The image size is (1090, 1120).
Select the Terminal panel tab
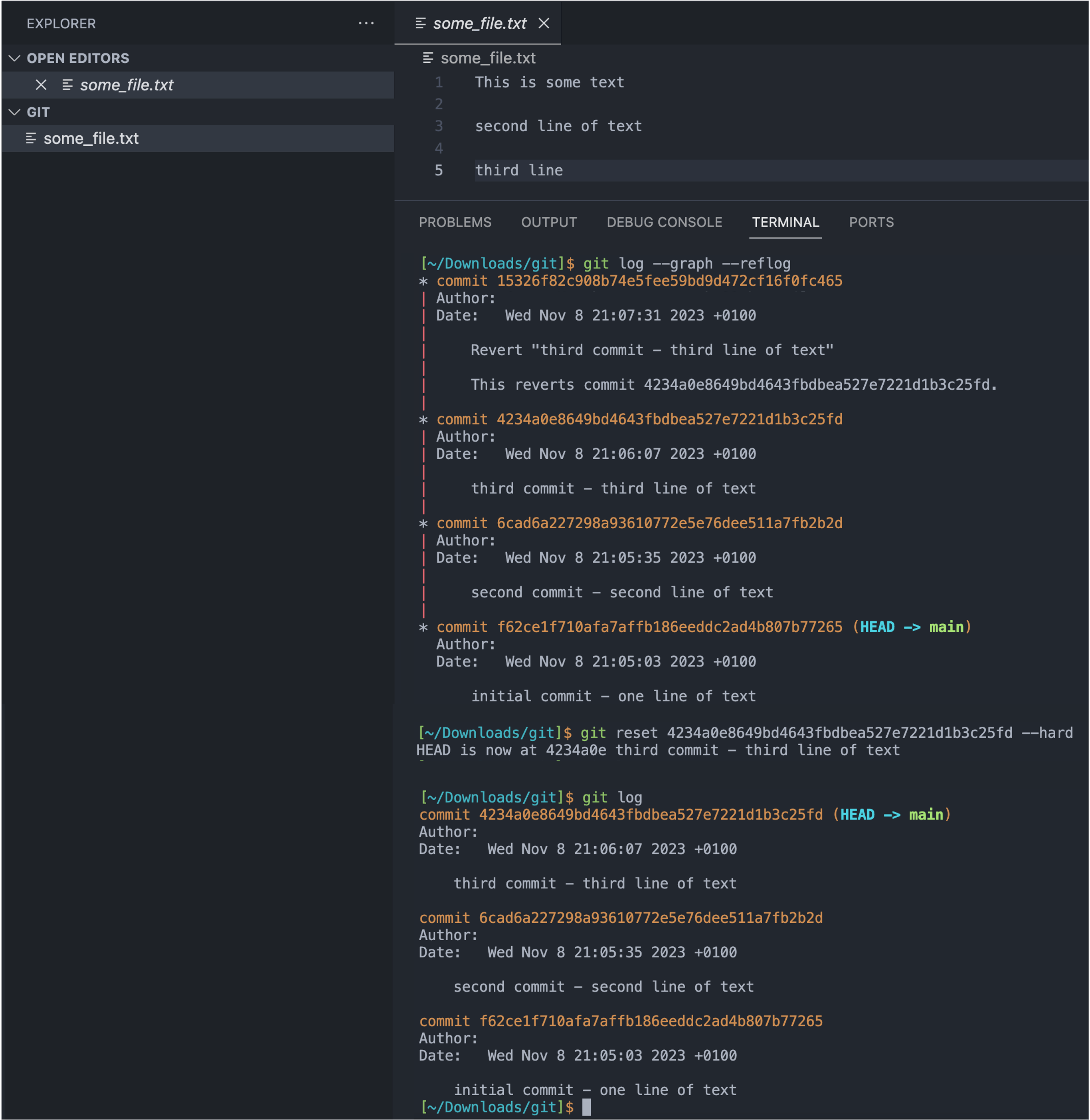[x=785, y=222]
